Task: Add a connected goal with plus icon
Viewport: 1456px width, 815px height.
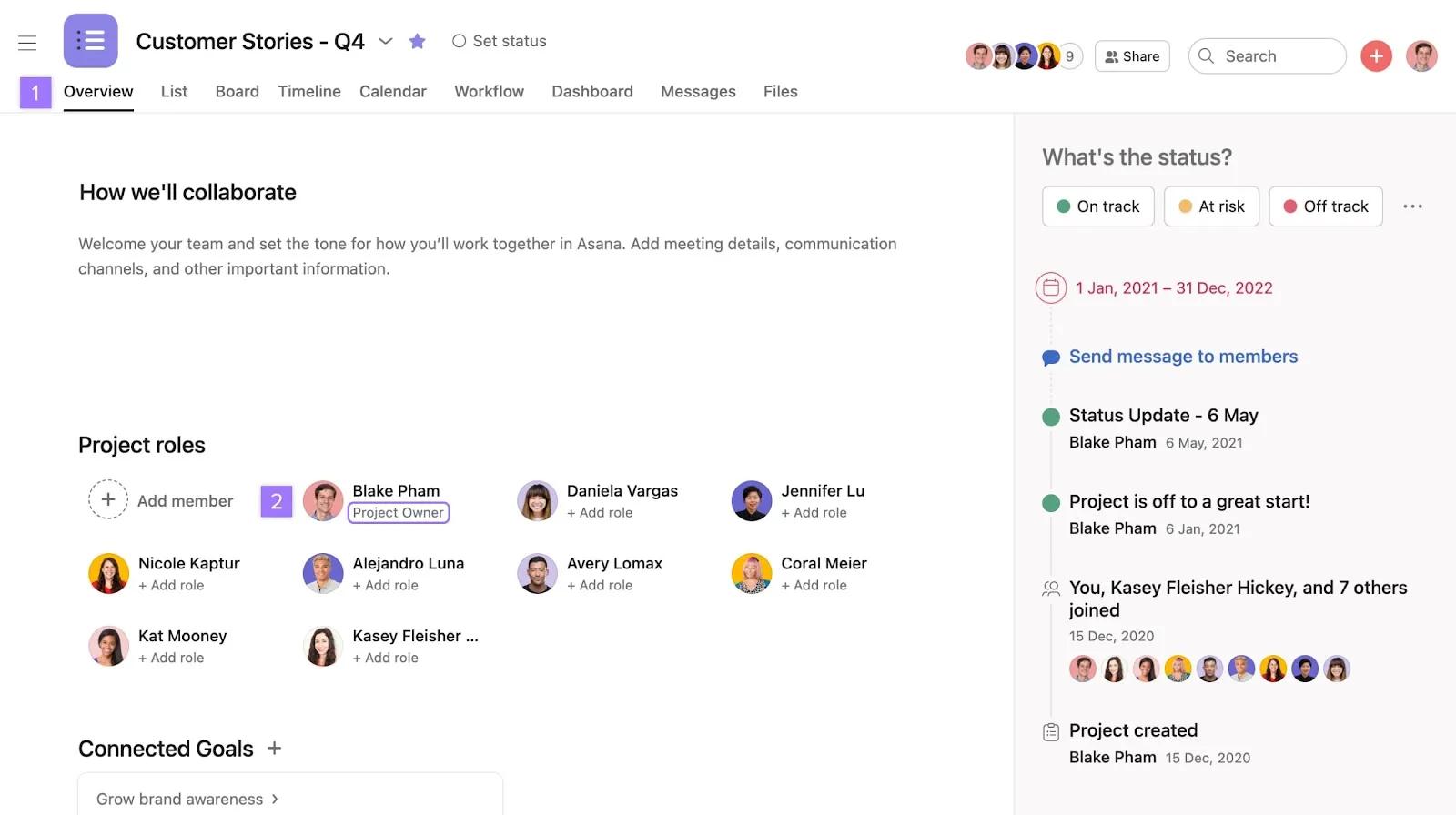Action: pos(274,748)
